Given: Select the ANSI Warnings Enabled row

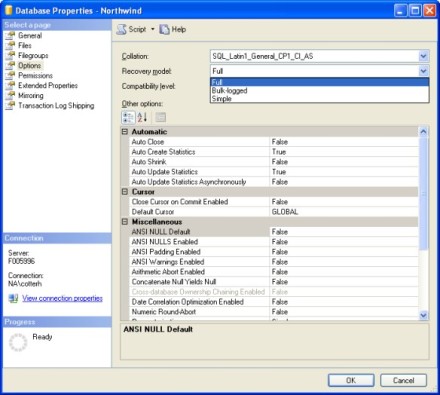Looking at the screenshot, I should click(274, 262).
